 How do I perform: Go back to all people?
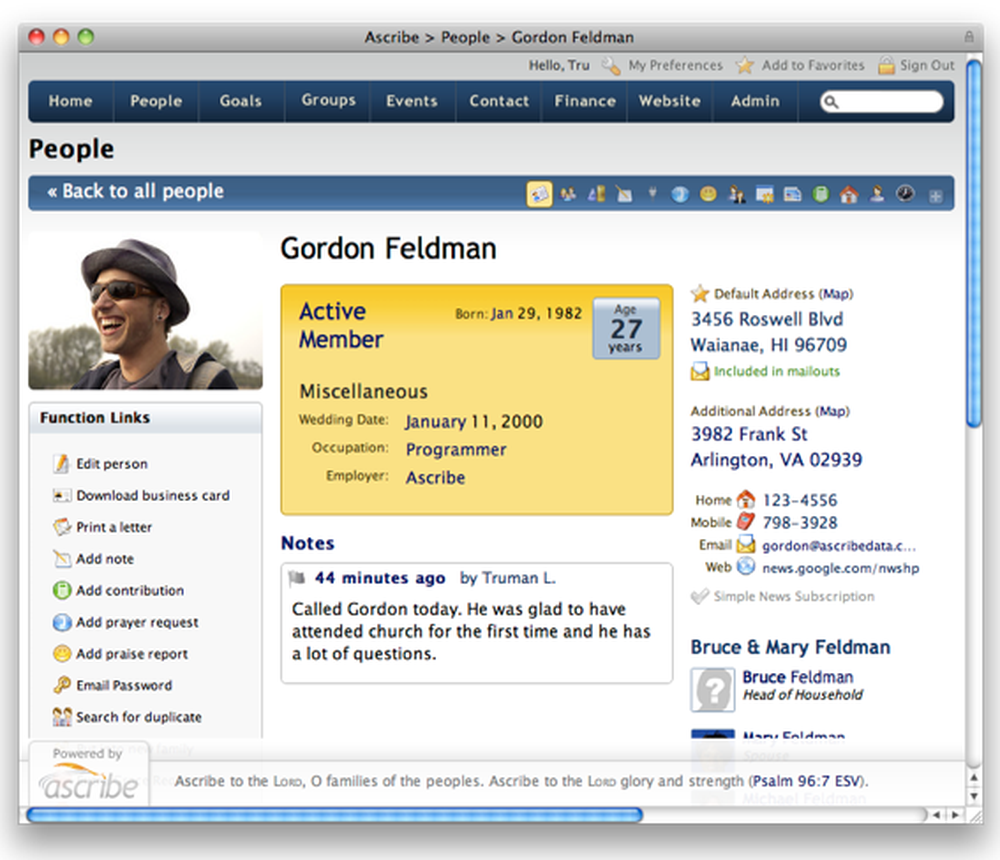click(x=135, y=191)
